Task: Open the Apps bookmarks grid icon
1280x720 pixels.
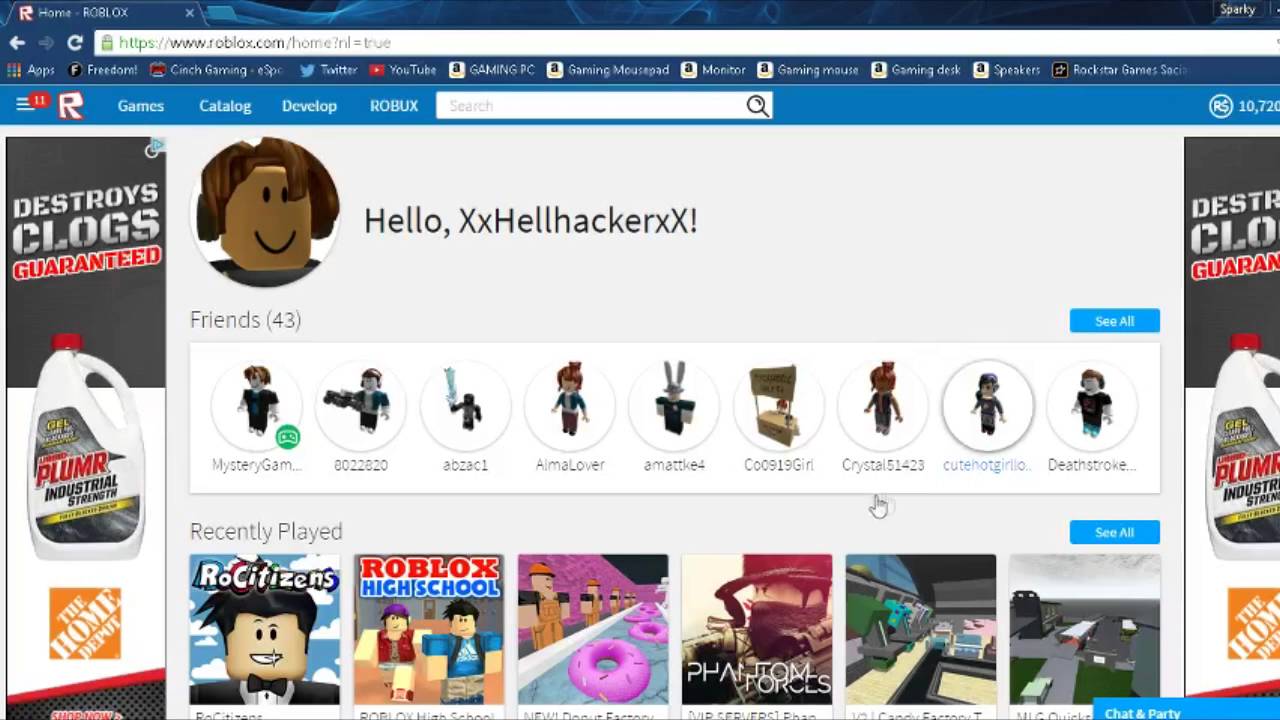Action: point(14,70)
